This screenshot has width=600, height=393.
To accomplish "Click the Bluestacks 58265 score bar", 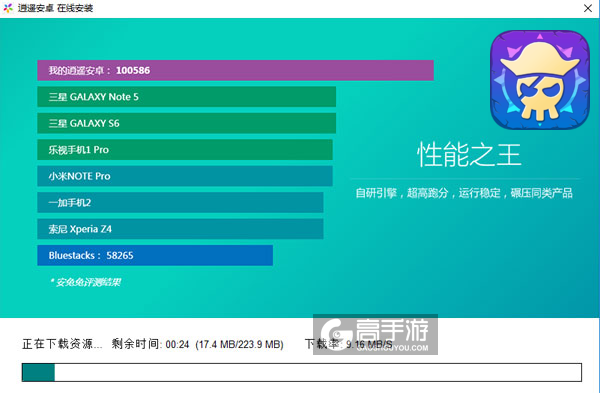I will point(155,255).
